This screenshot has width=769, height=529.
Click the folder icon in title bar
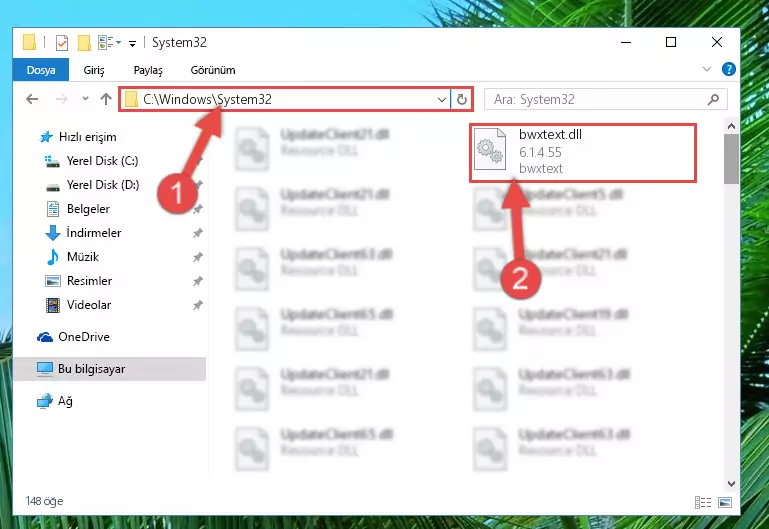click(29, 43)
